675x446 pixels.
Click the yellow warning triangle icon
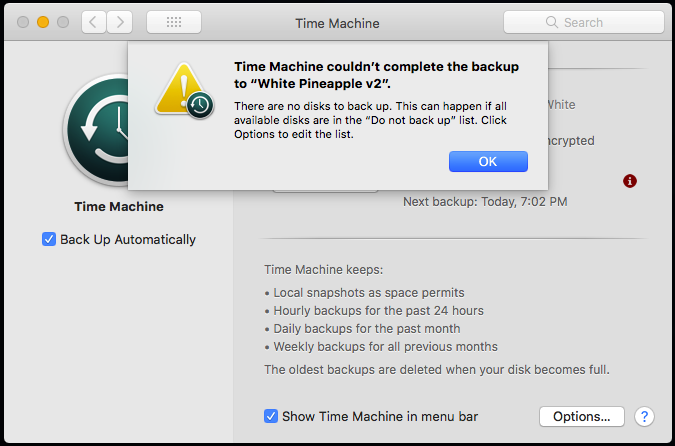tap(184, 90)
